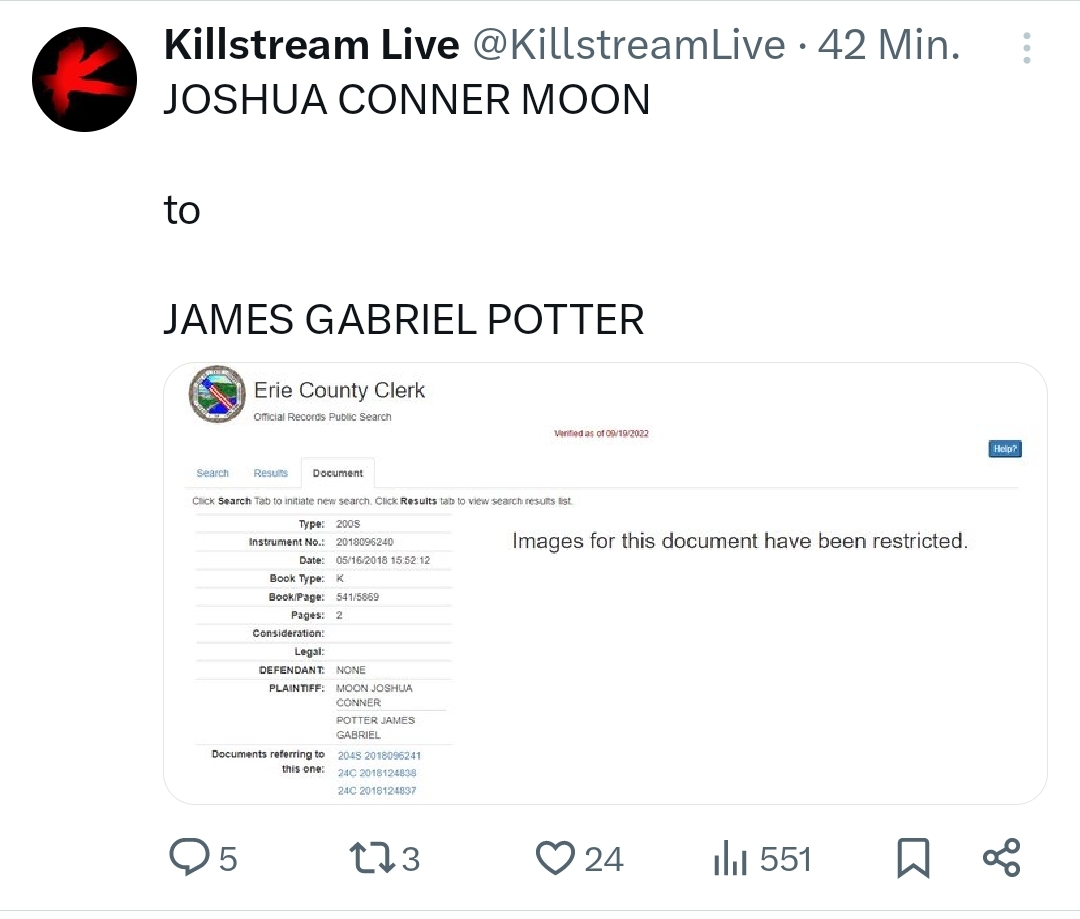
Task: Open the 42 Min. timestamp
Action: point(889,45)
